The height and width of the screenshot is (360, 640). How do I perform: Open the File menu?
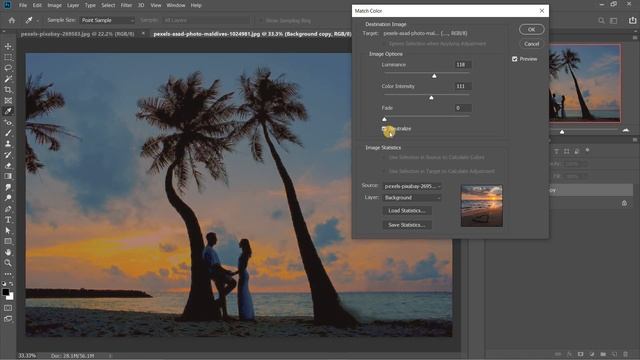(23, 5)
